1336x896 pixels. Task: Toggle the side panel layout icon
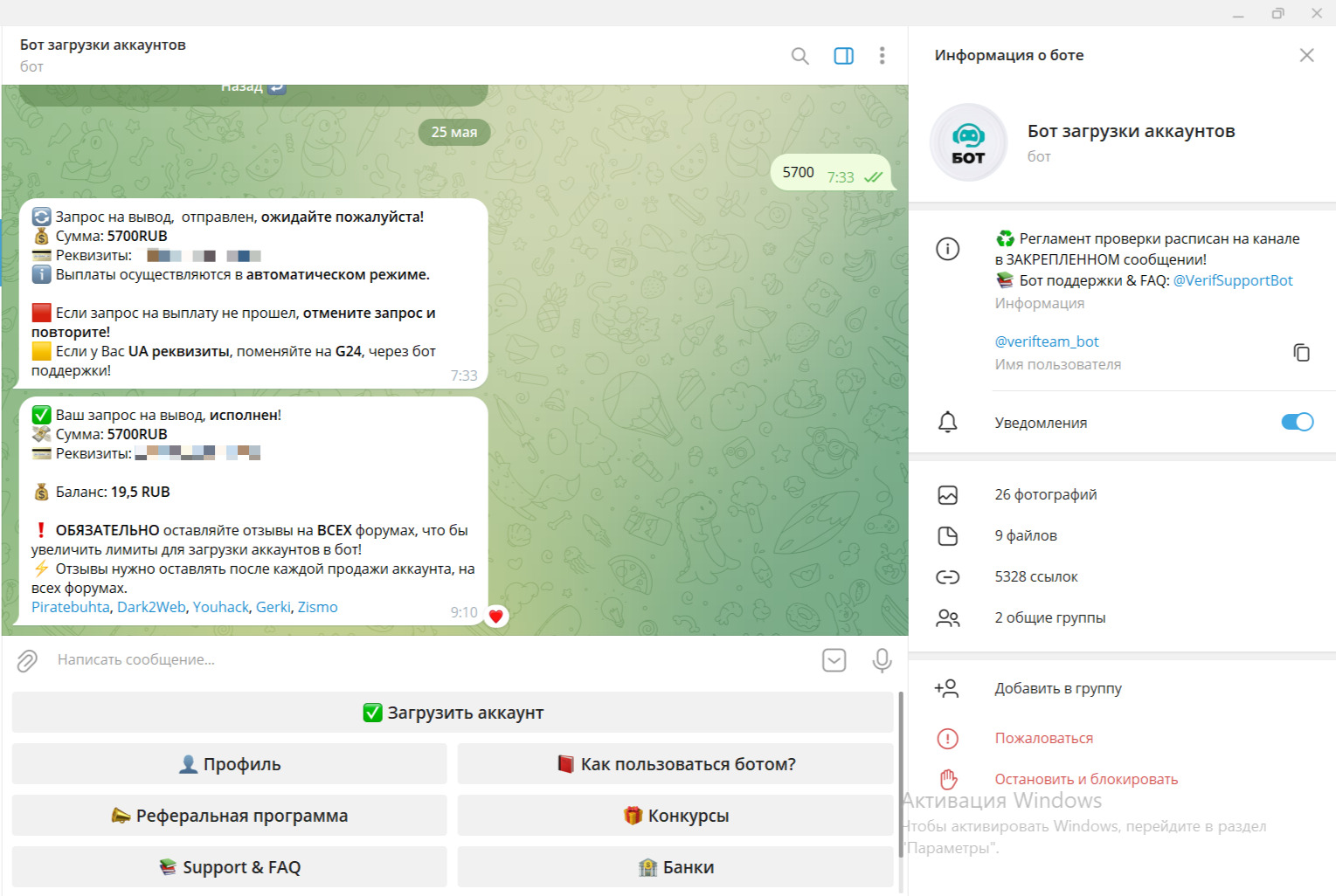click(843, 56)
